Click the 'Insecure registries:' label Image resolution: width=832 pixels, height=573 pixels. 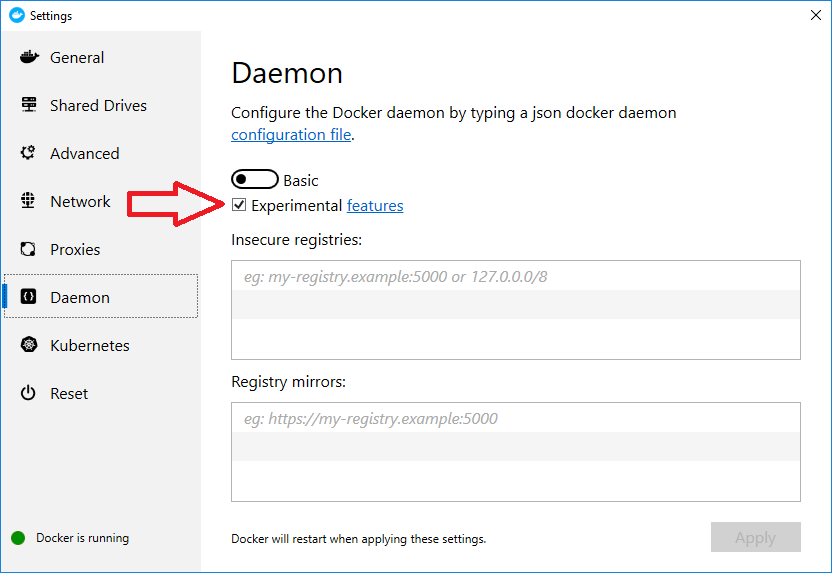297,240
